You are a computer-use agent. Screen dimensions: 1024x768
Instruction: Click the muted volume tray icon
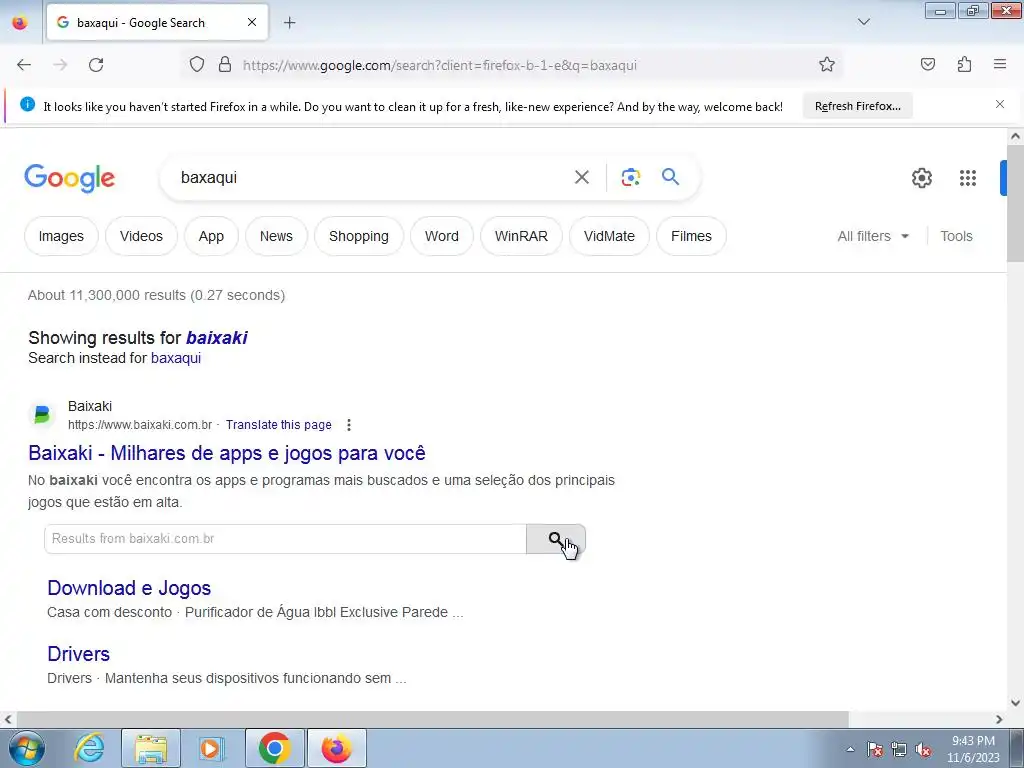tap(923, 749)
